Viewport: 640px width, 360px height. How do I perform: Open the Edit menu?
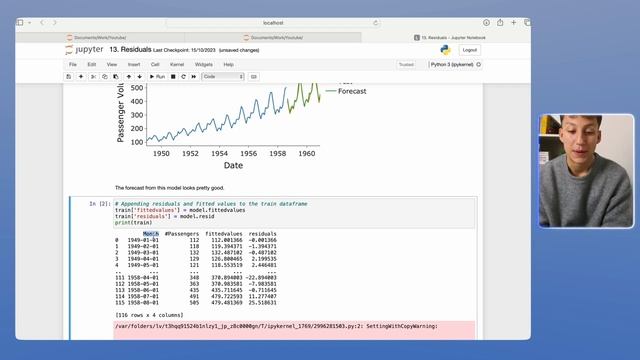tap(92, 64)
